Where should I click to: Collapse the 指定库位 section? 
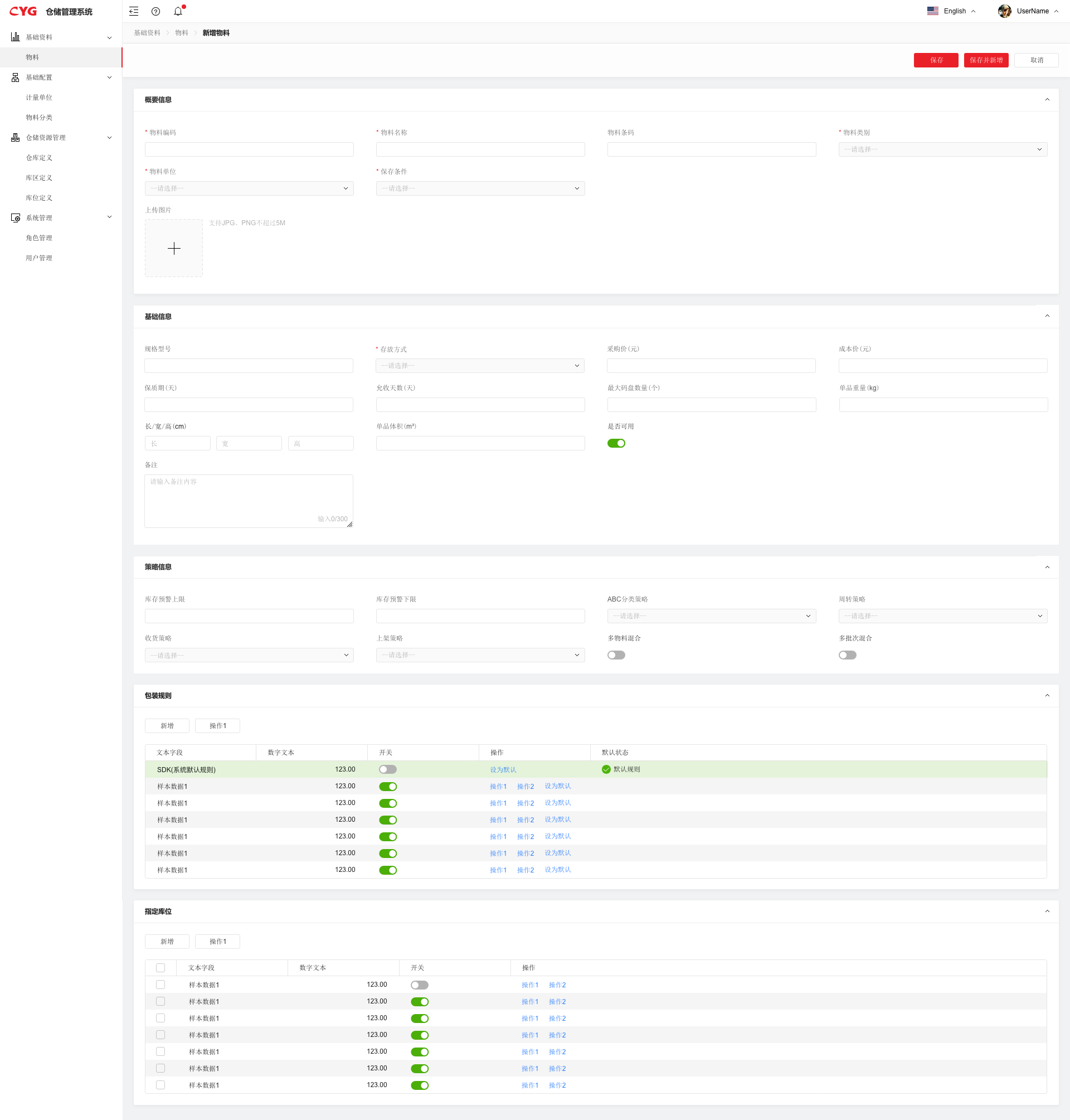[1047, 910]
